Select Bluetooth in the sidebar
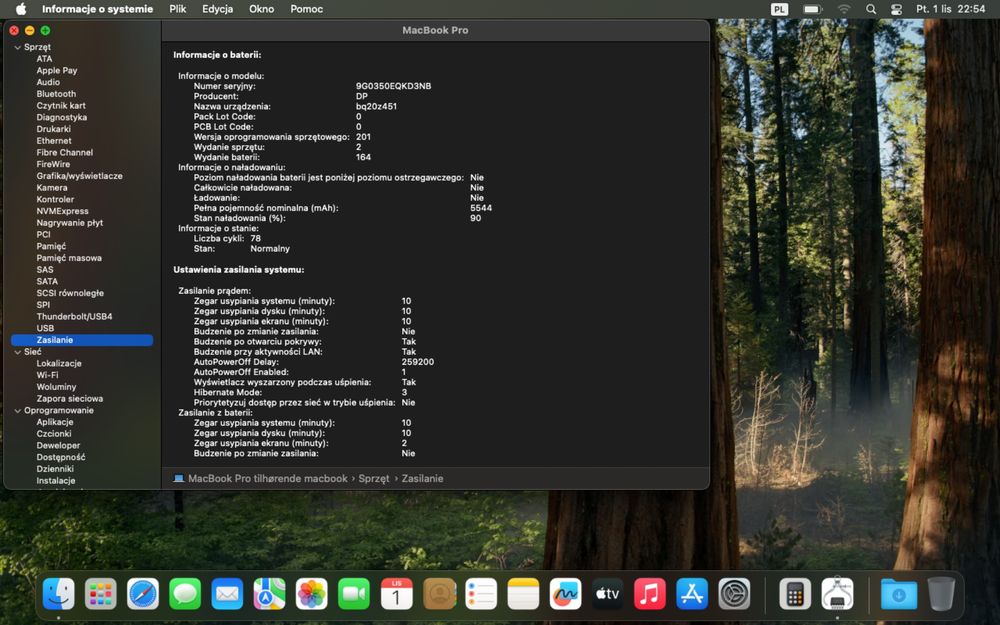1000x625 pixels. point(56,94)
